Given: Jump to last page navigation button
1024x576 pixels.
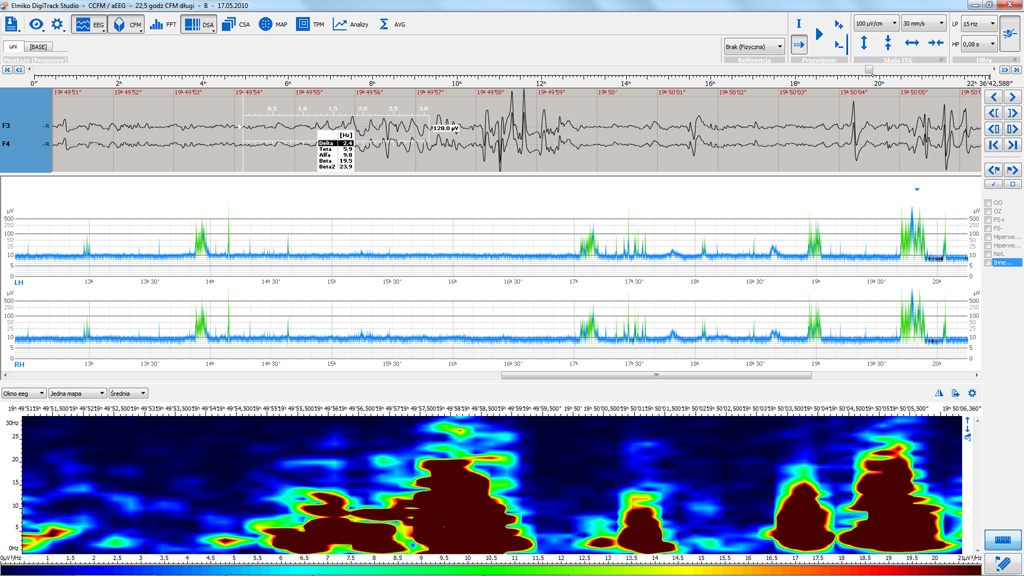Looking at the screenshot, I should [1013, 145].
